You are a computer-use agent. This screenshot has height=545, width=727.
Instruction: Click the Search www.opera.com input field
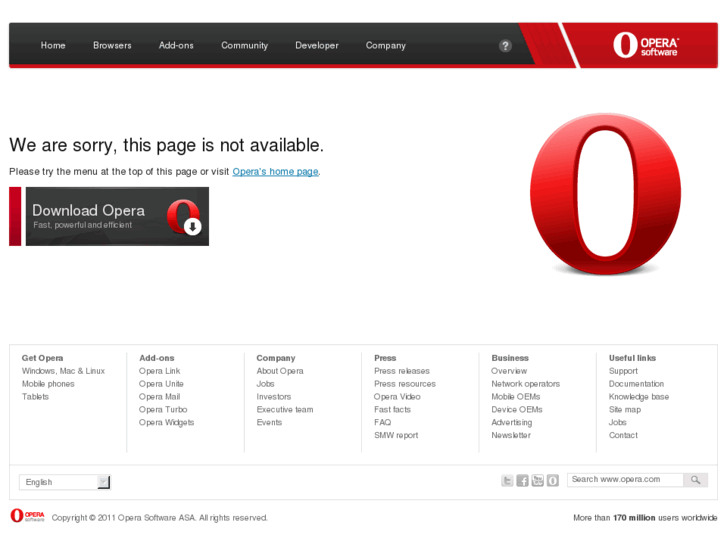625,480
